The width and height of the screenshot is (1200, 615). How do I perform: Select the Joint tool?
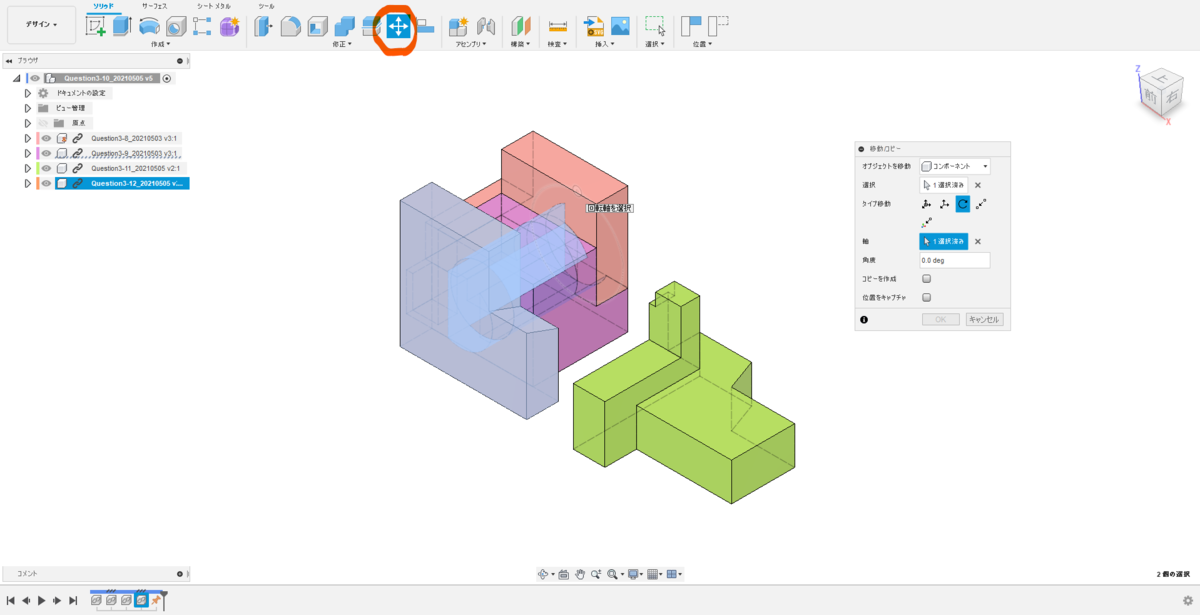tap(486, 27)
